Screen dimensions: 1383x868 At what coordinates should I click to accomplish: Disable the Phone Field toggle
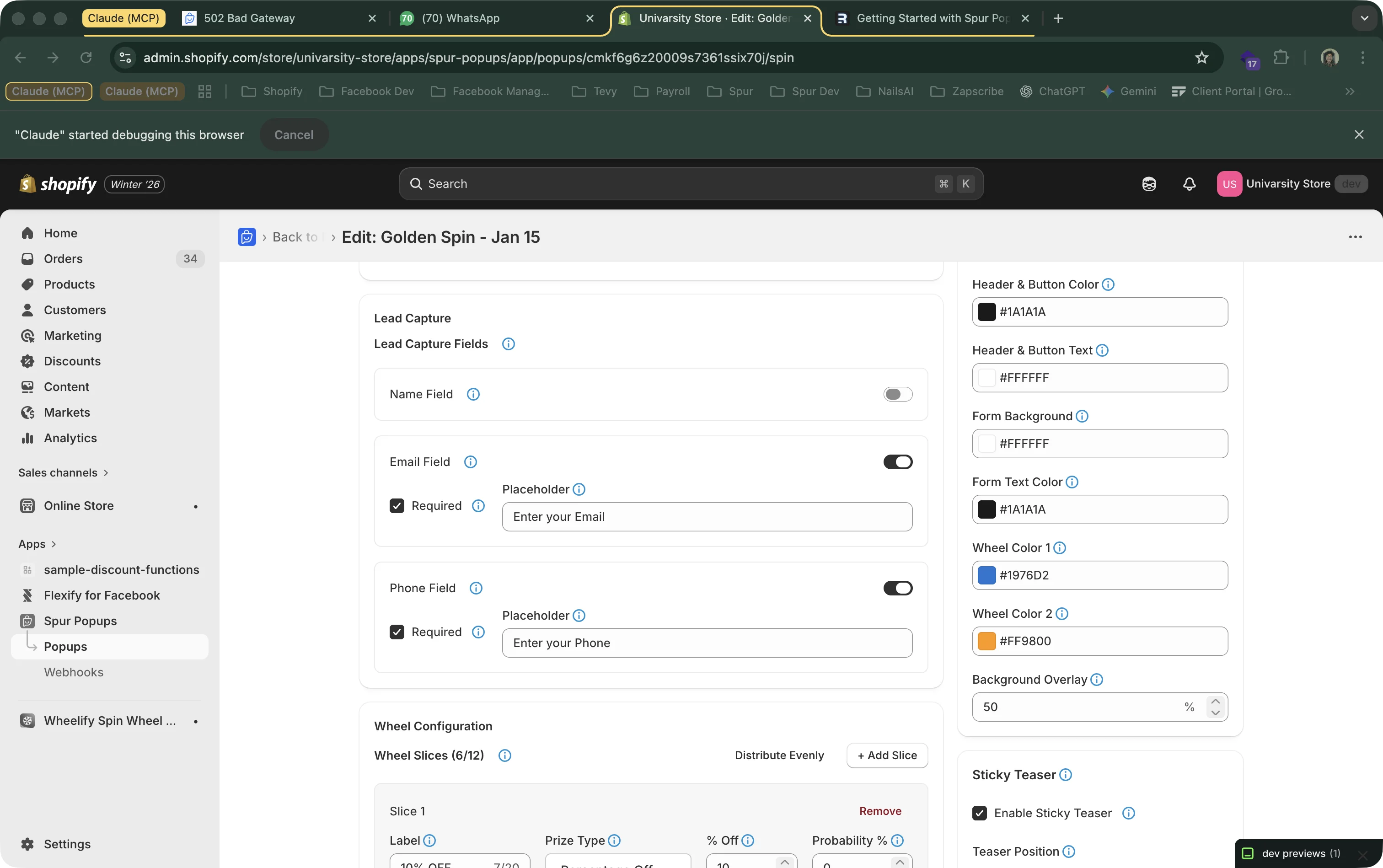point(897,588)
